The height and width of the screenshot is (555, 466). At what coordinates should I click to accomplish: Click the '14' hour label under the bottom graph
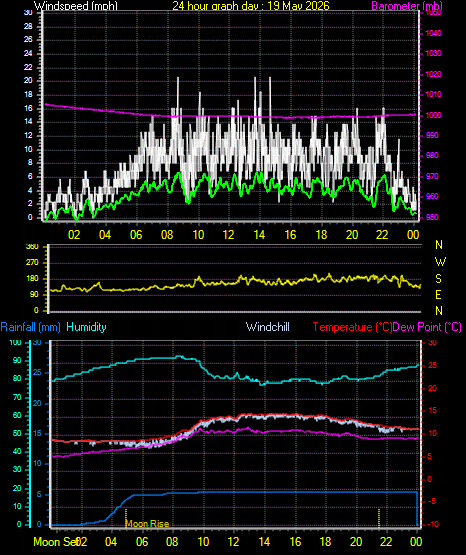264,542
